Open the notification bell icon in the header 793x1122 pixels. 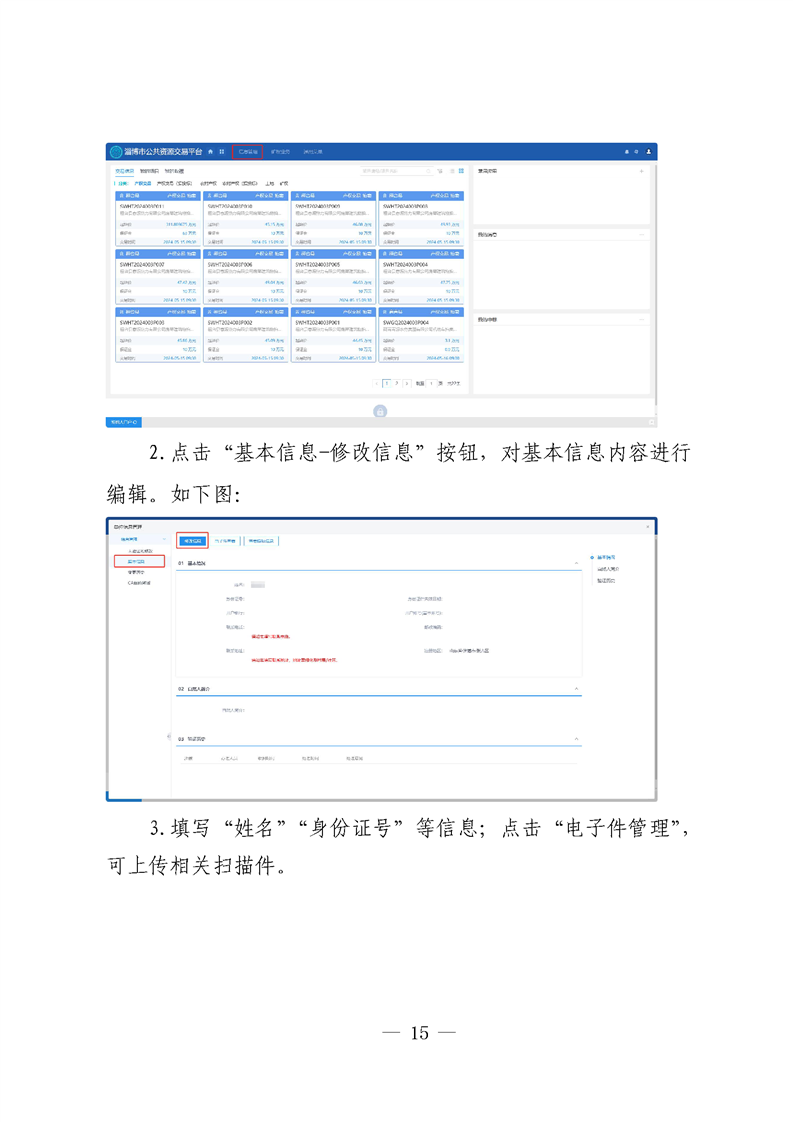pyautogui.click(x=627, y=152)
